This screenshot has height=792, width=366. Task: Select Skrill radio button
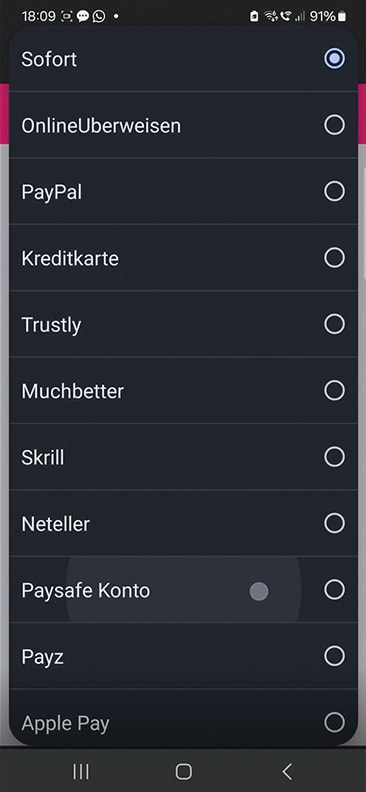[334, 457]
